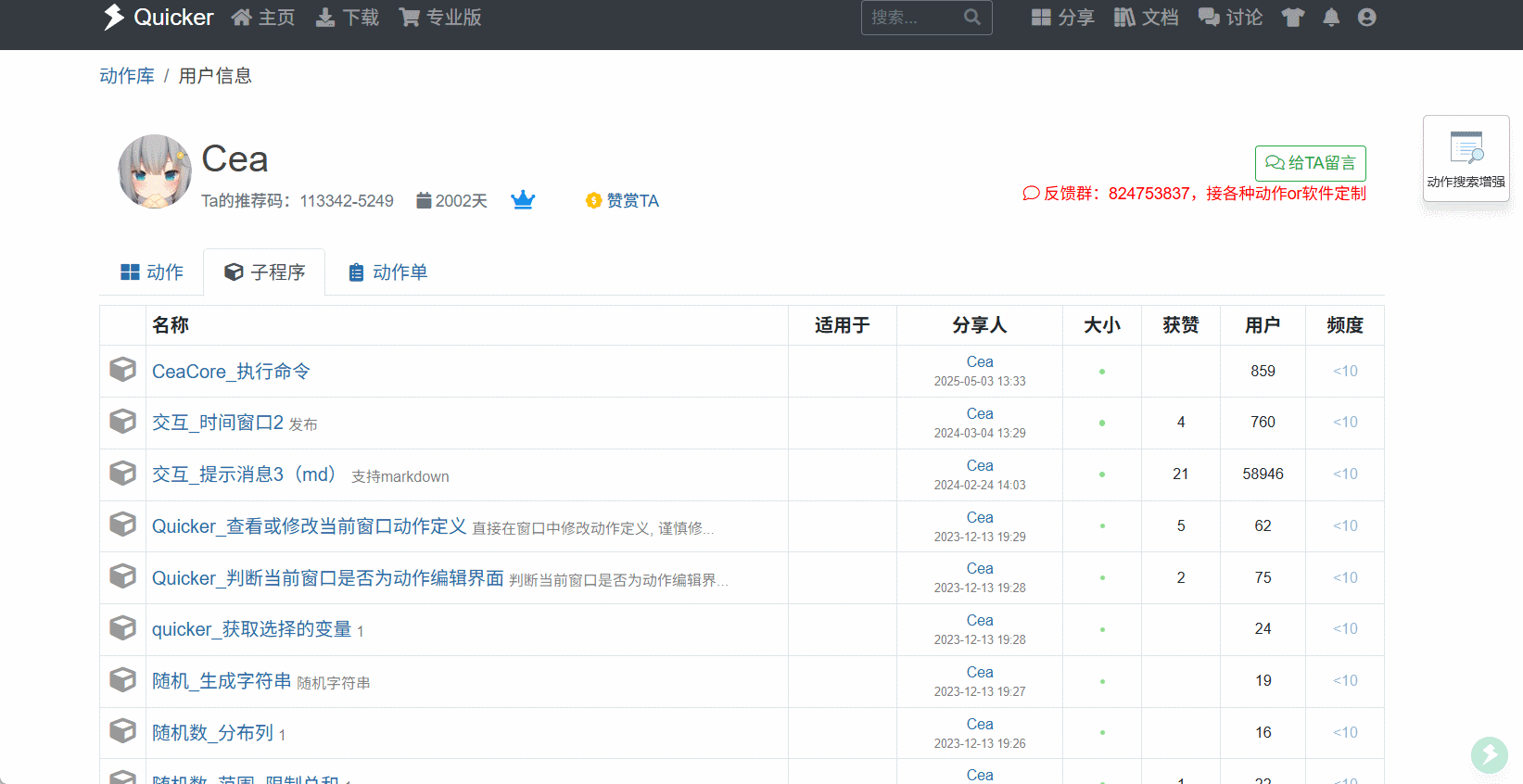
Task: Open 交互_时间窗口2 subprogram link
Action: (x=218, y=423)
